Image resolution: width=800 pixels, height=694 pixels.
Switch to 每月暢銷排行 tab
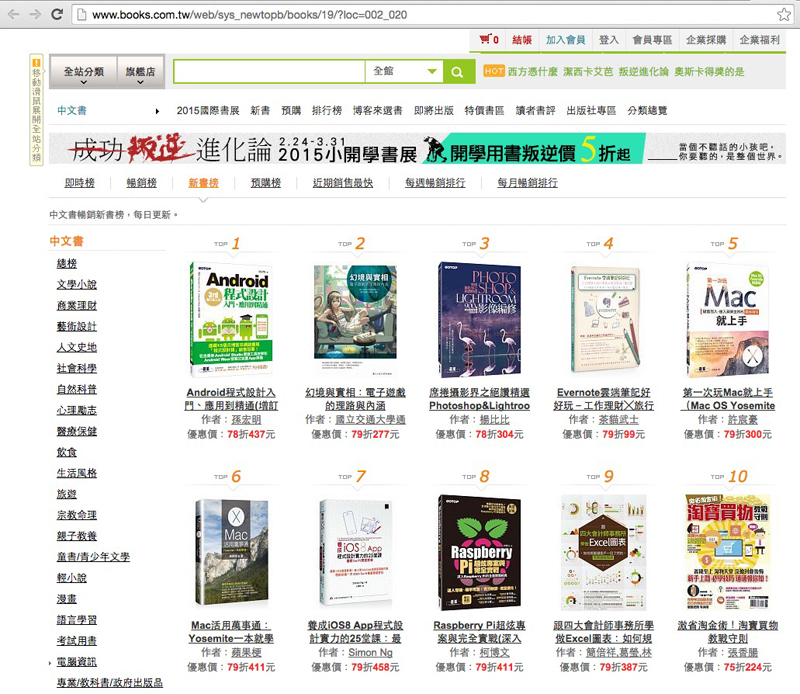coord(528,183)
